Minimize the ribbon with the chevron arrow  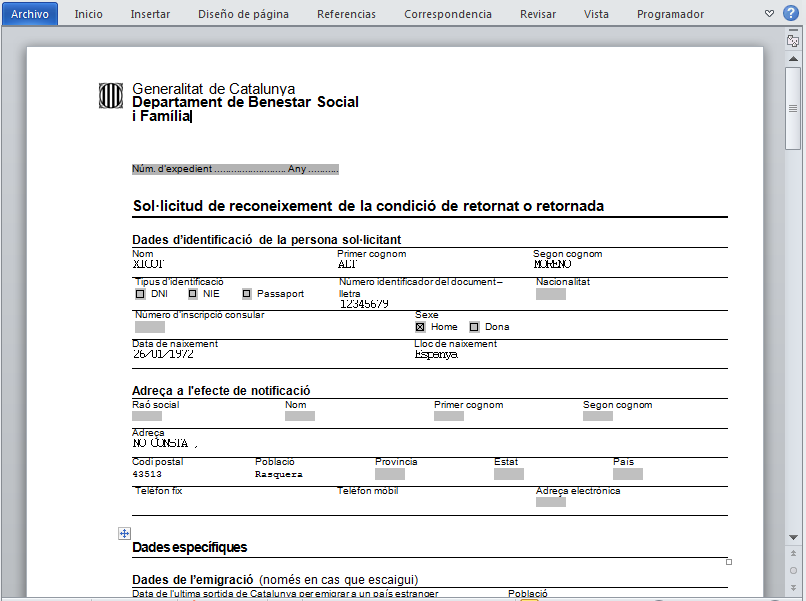coord(769,14)
